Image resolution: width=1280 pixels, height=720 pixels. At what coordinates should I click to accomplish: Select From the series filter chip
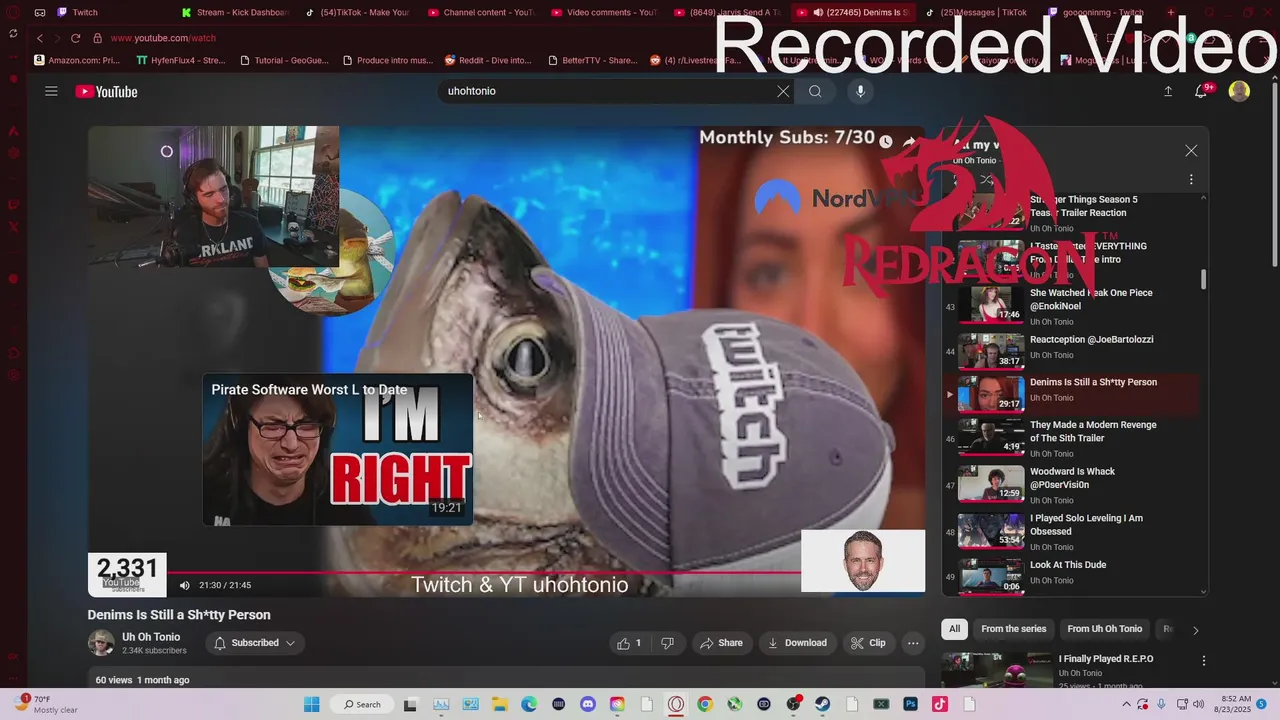point(1013,629)
